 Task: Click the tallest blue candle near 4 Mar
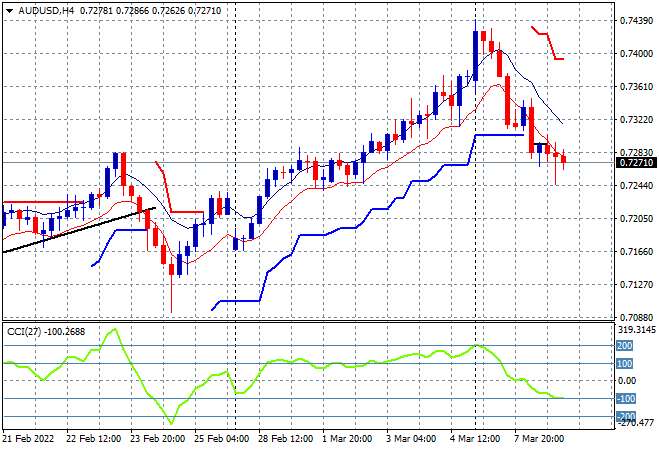point(475,56)
